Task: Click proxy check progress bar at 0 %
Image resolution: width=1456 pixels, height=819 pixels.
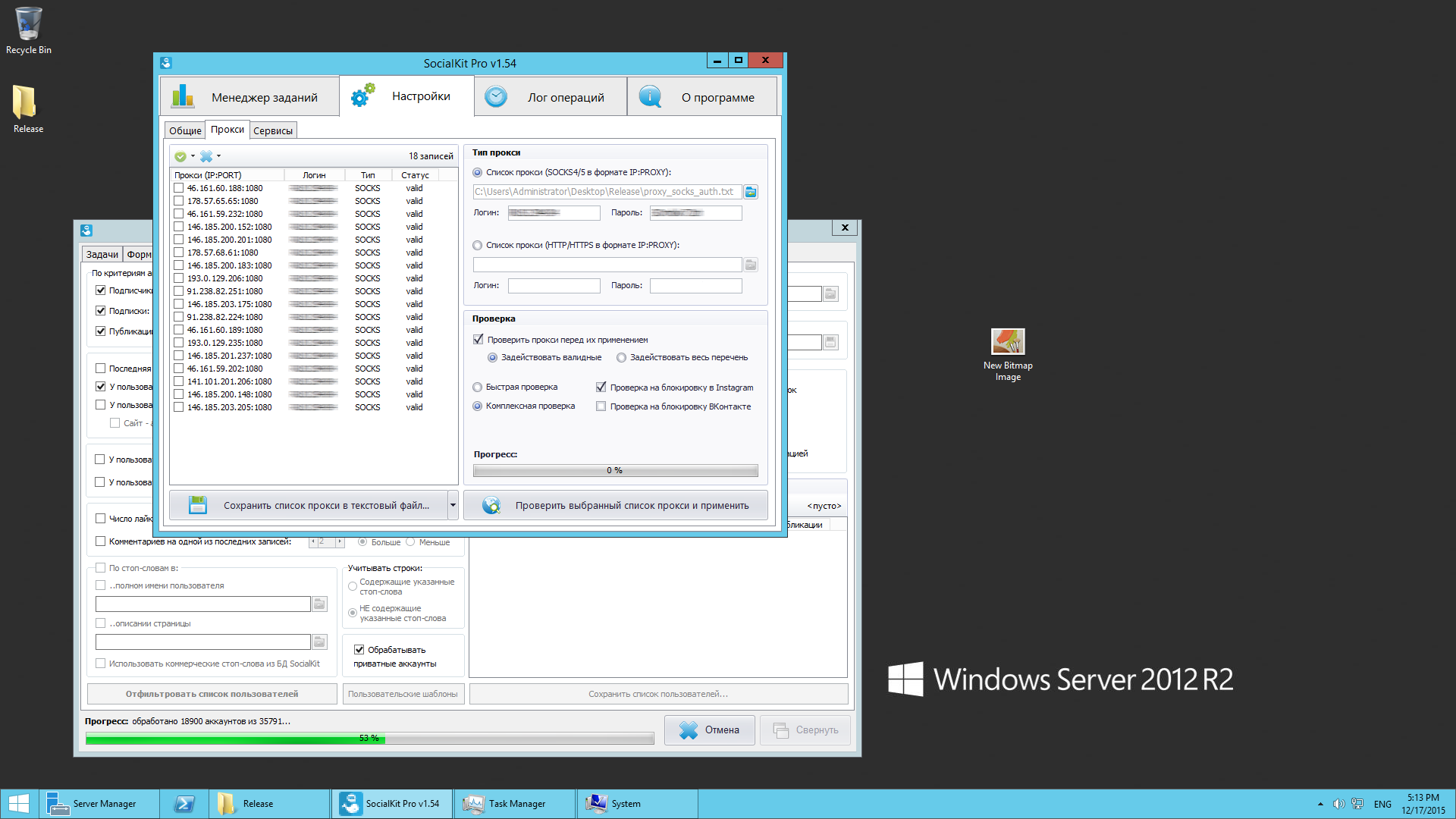Action: click(615, 470)
